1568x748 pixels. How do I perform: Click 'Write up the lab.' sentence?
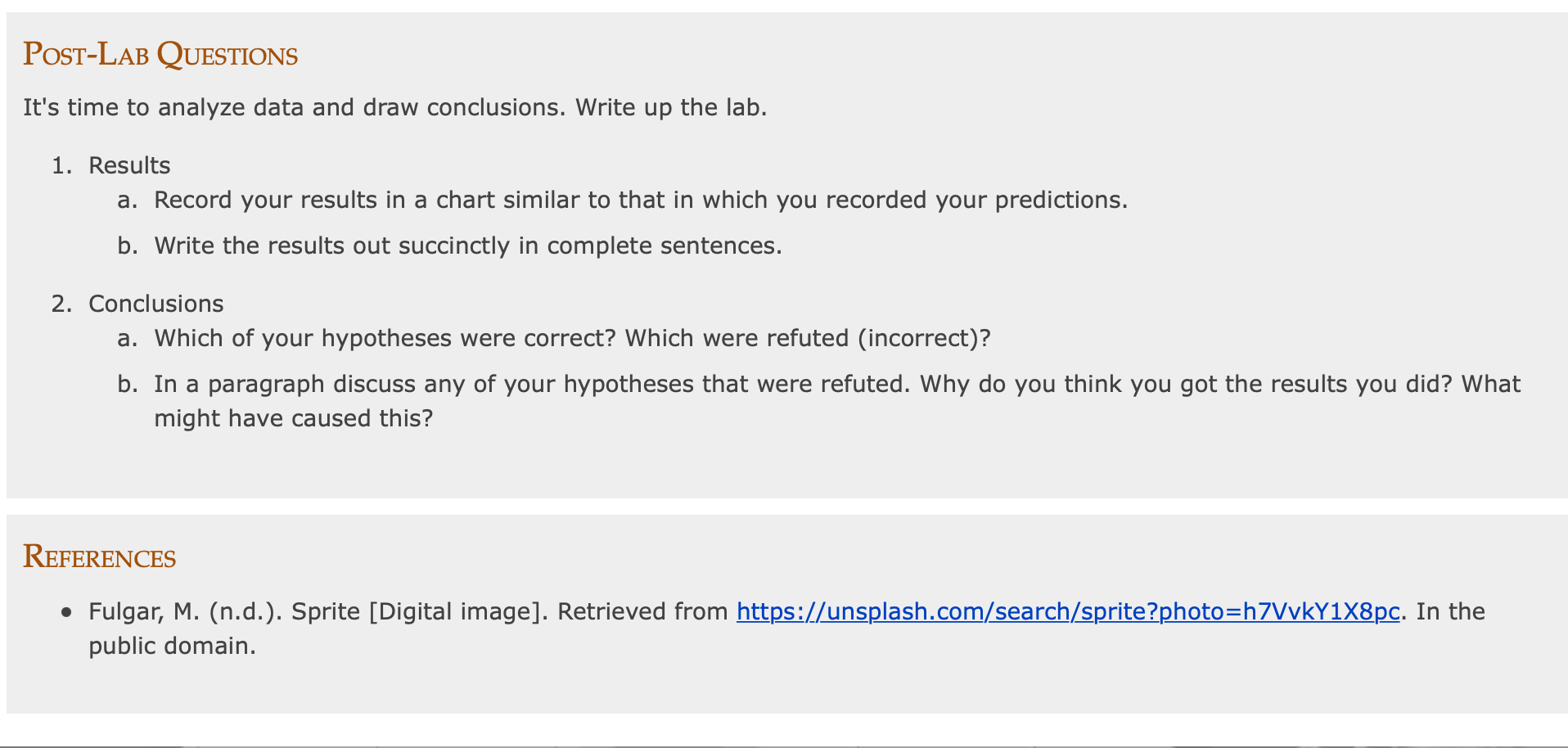pos(671,107)
